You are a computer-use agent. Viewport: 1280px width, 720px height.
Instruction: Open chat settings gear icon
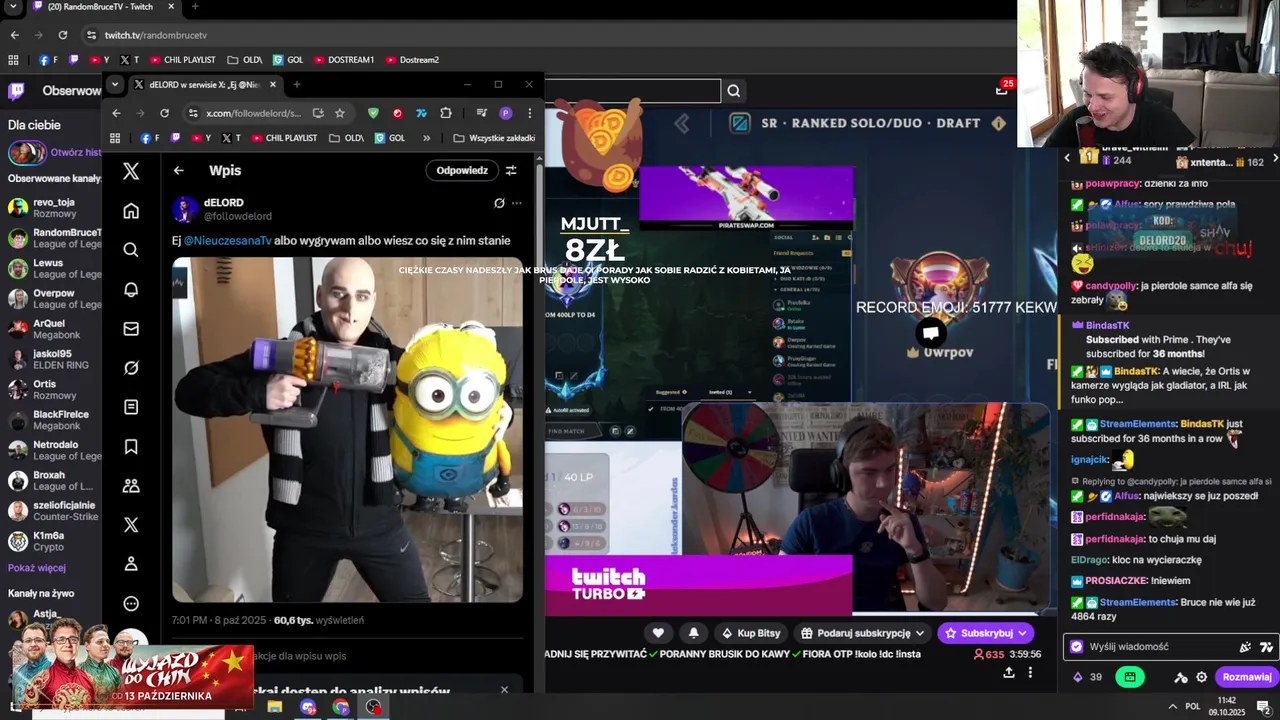[1202, 677]
